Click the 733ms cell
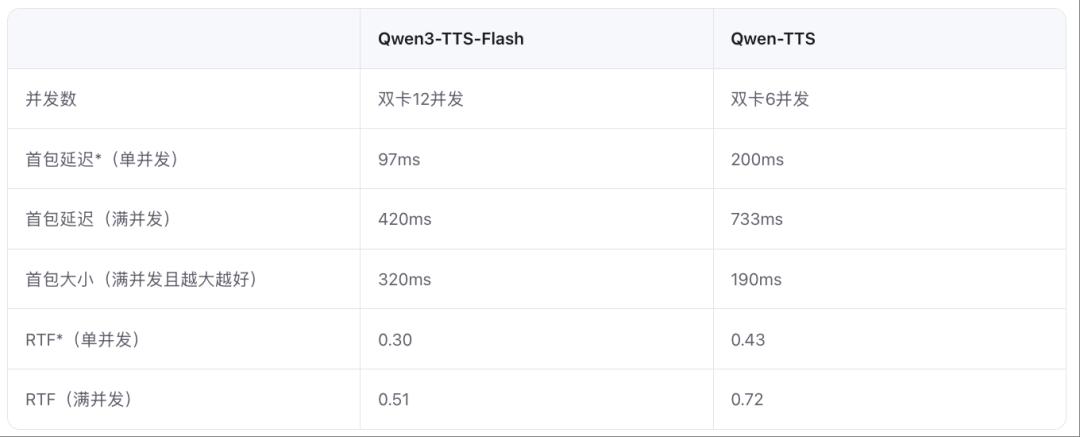The image size is (1080, 437). [x=756, y=219]
